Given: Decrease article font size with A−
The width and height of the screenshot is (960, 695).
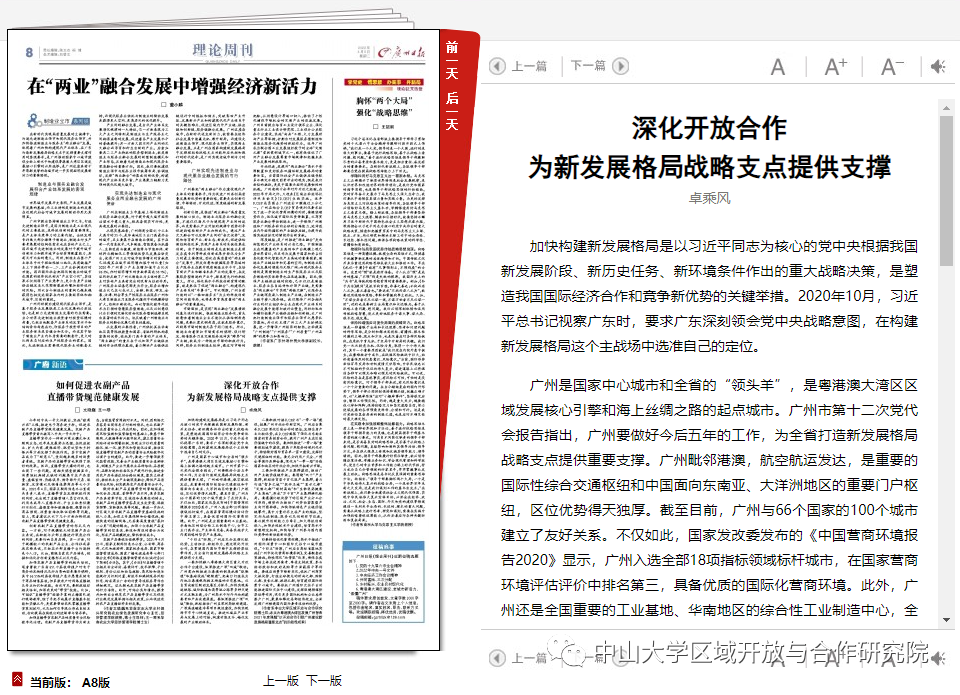Looking at the screenshot, I should click(x=893, y=67).
